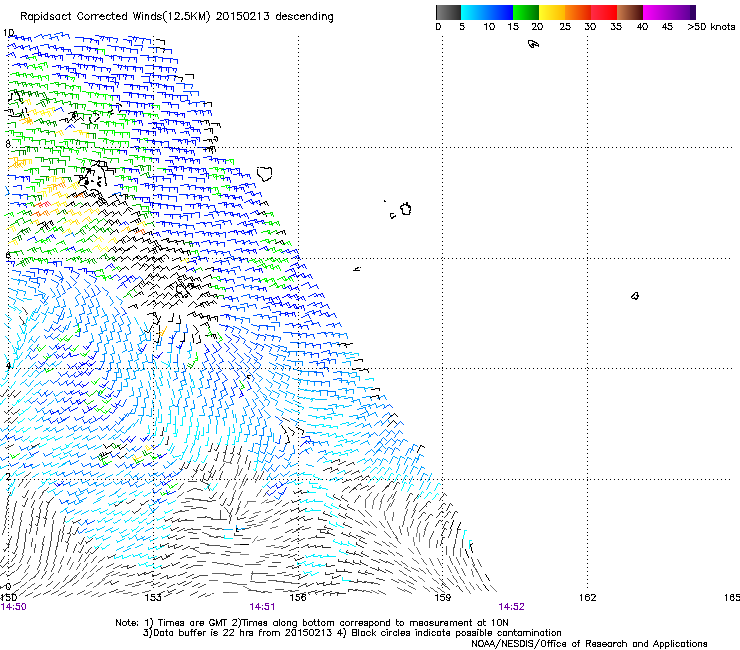Click the brown 35-40 knots legend swatch

click(x=630, y=12)
